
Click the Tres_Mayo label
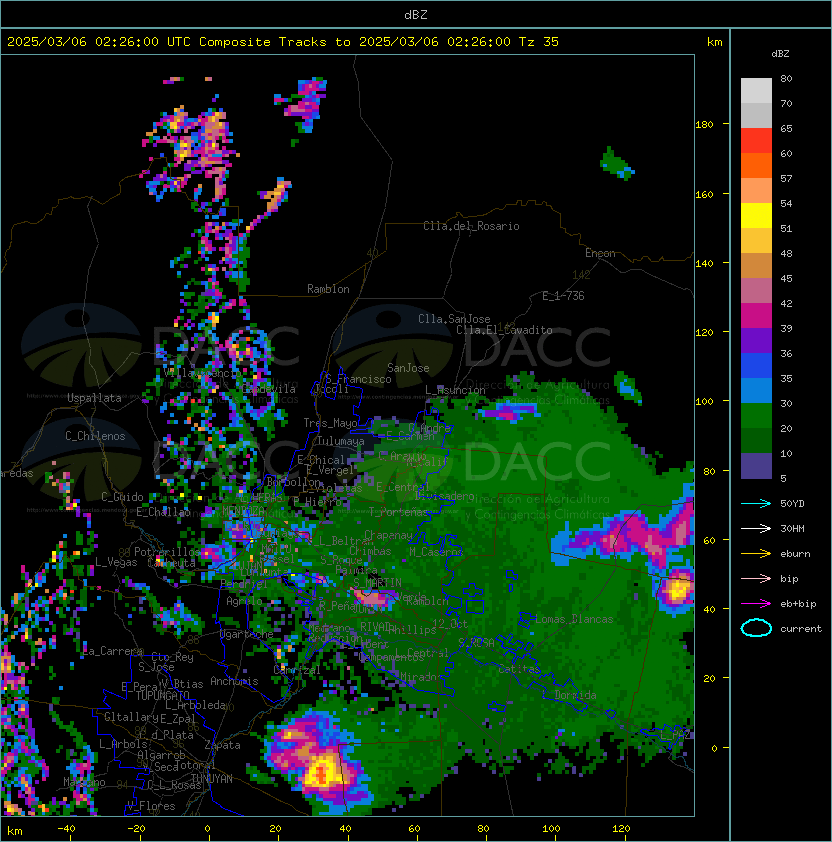tap(330, 423)
